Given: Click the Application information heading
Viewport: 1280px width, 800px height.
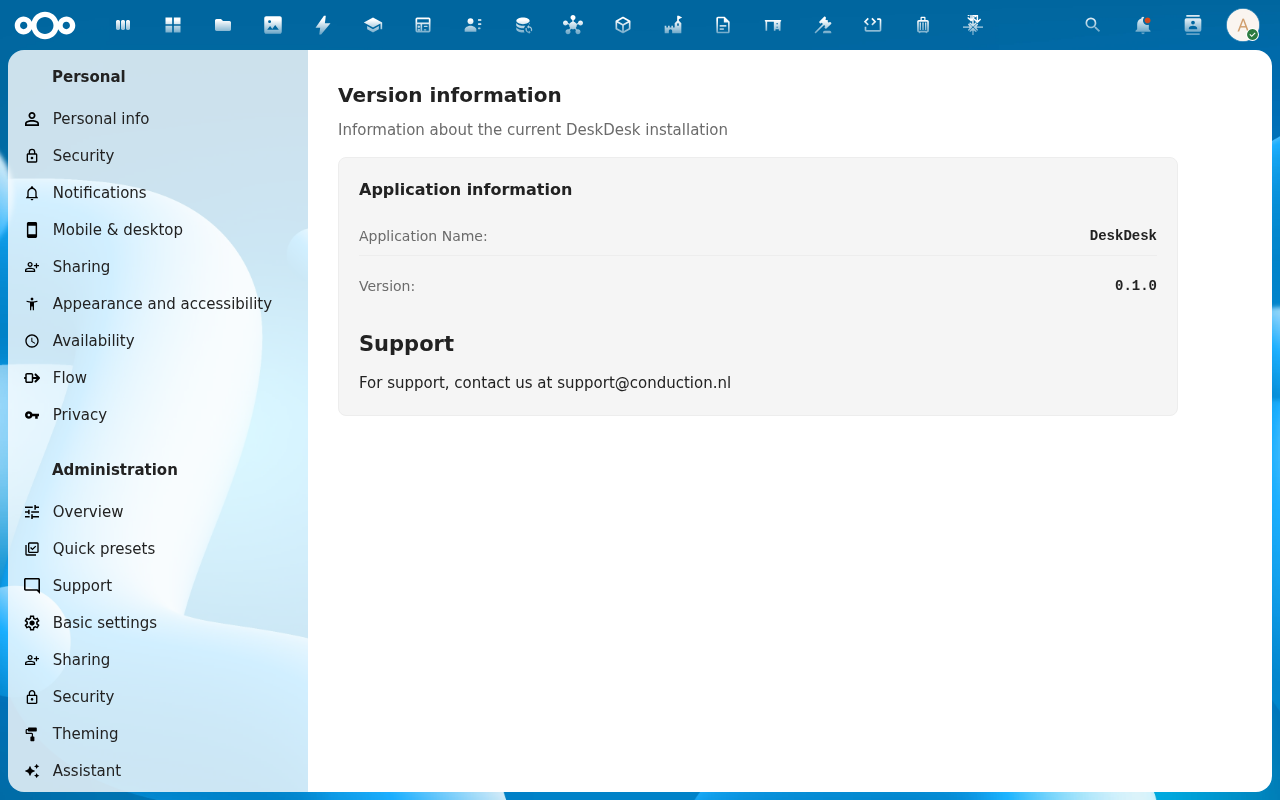Looking at the screenshot, I should [465, 190].
